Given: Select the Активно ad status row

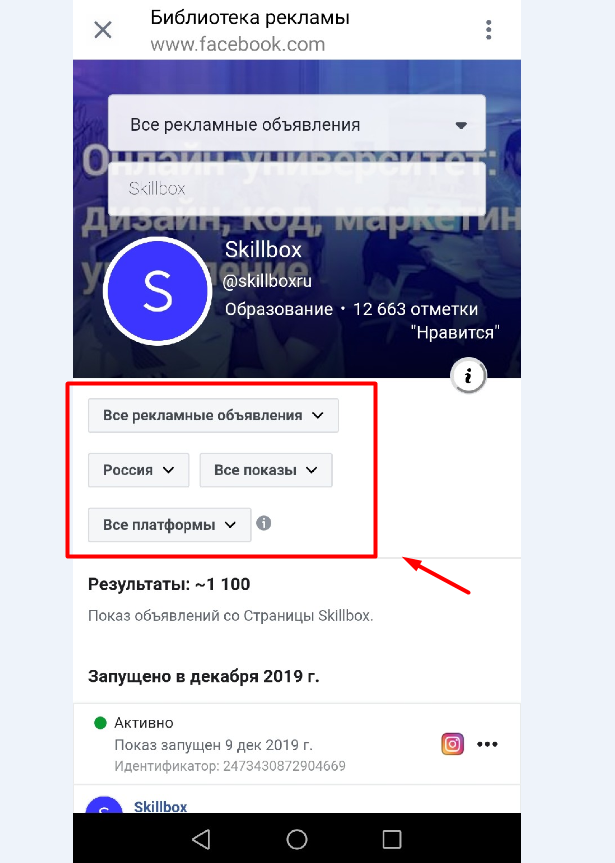Looking at the screenshot, I should point(297,744).
